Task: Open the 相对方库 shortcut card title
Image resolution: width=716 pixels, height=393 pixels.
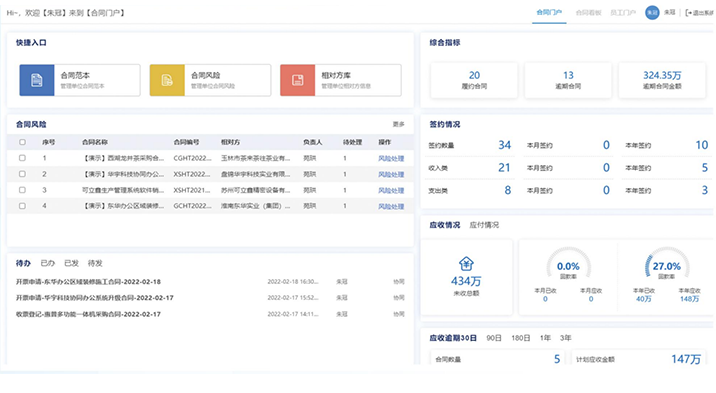Action: click(336, 75)
